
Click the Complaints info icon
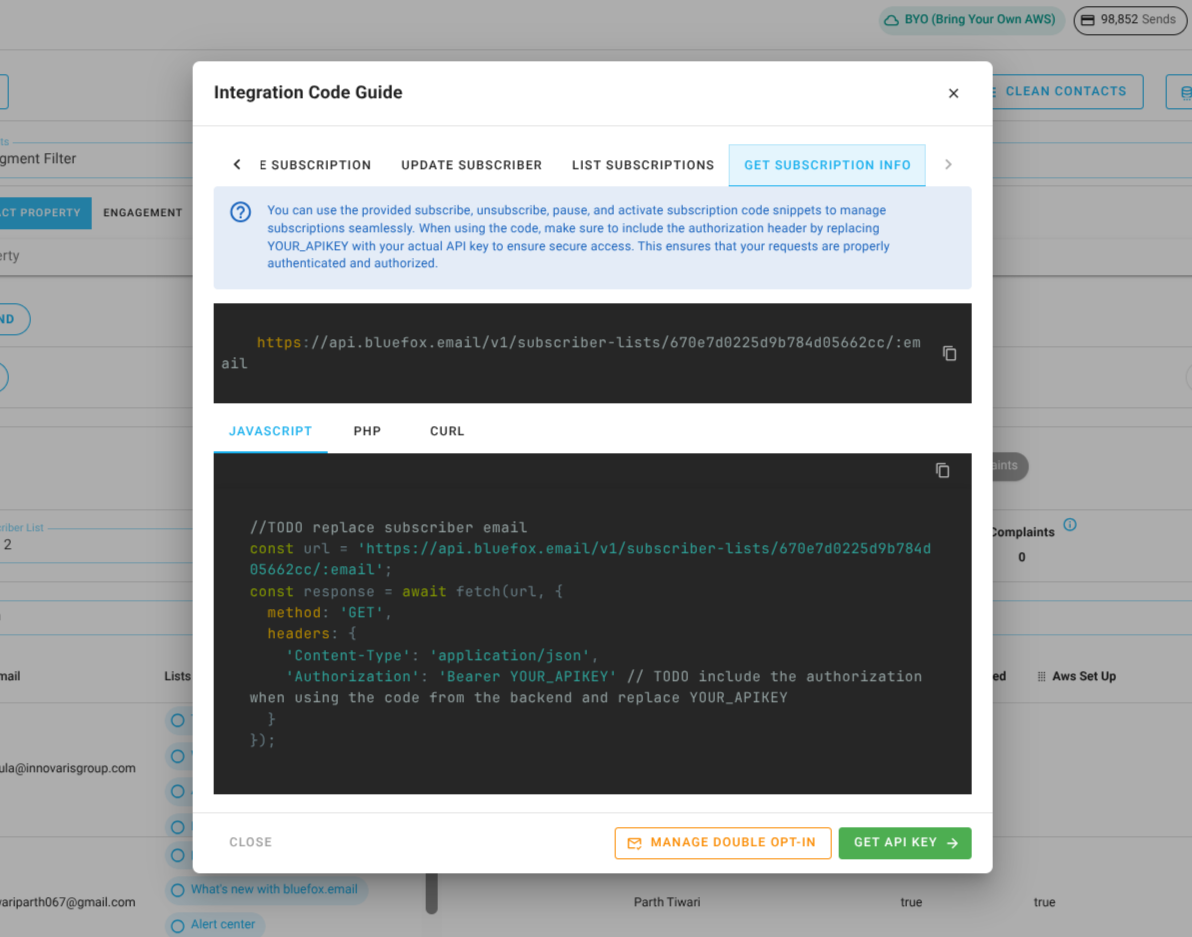(1070, 525)
